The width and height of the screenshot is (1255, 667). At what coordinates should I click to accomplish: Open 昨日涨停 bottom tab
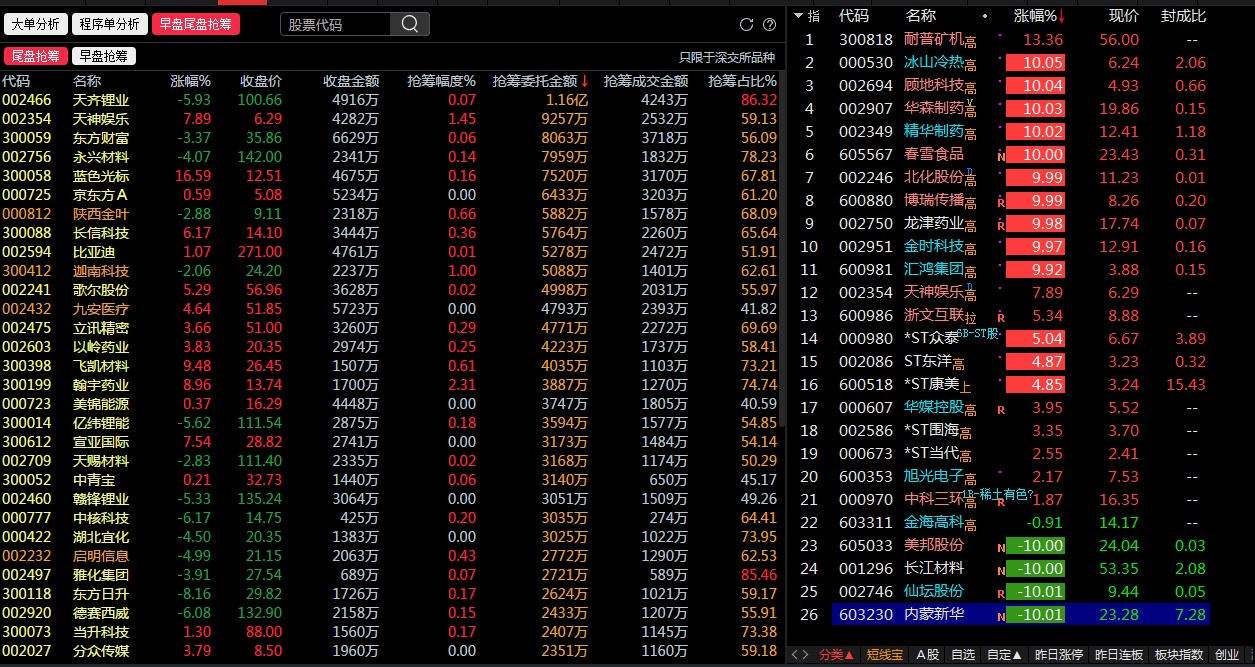1058,655
